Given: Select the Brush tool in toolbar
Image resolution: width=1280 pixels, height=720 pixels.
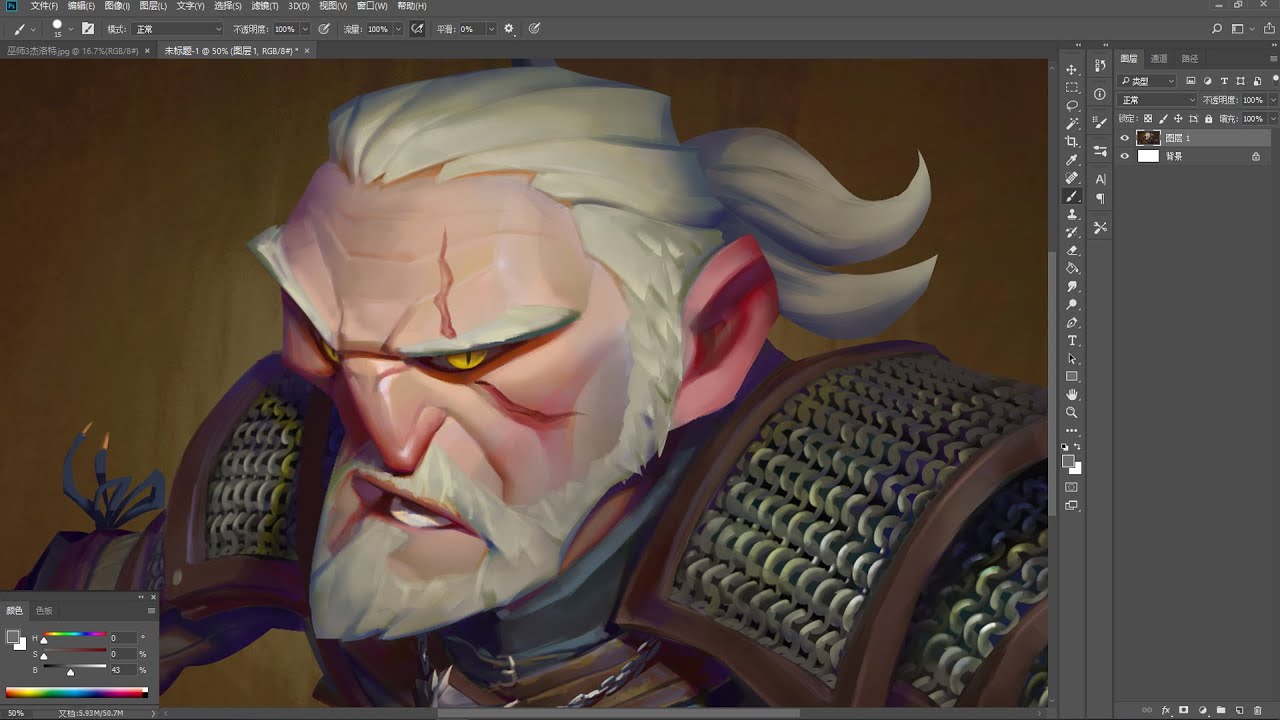Looking at the screenshot, I should coord(1072,196).
